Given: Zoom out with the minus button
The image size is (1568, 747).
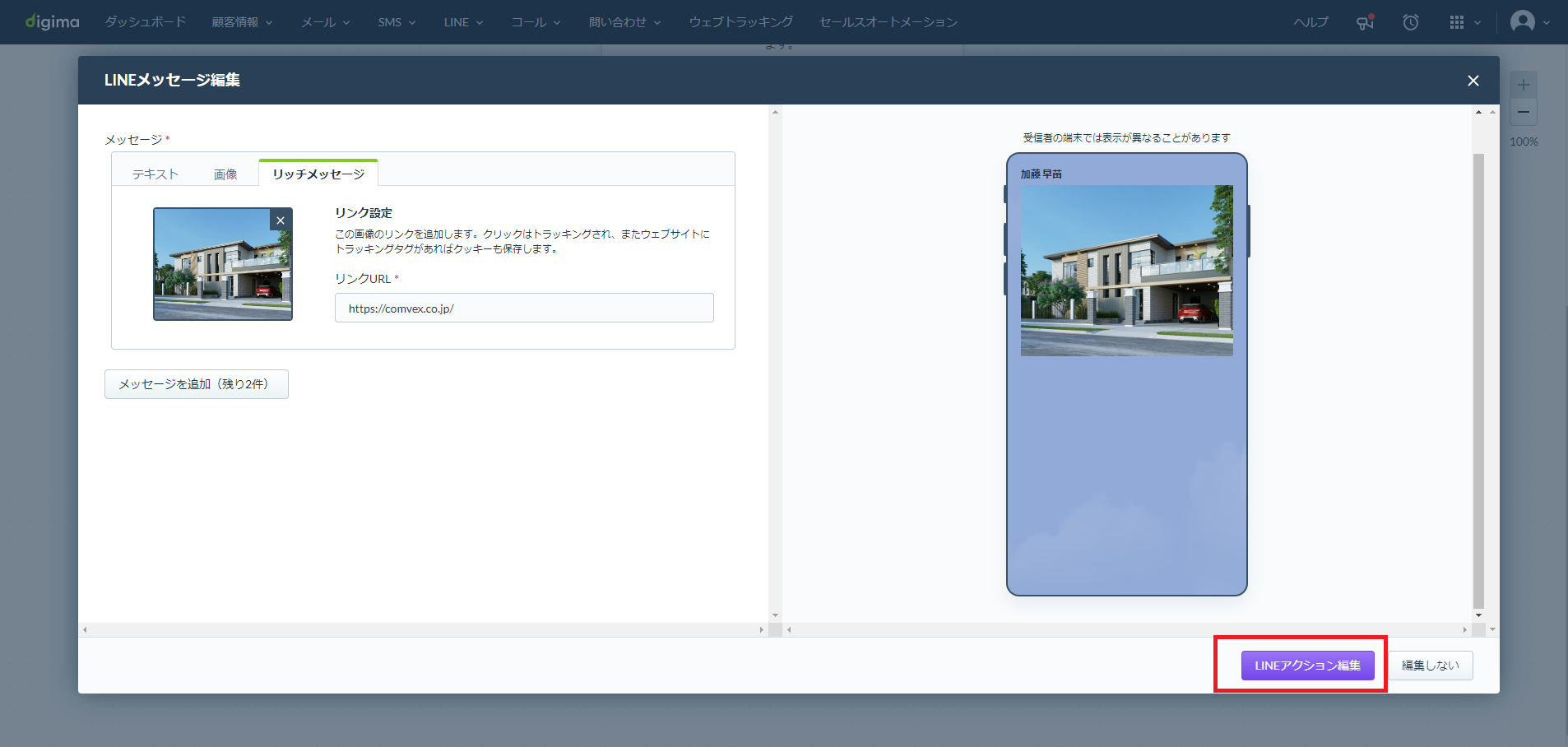Looking at the screenshot, I should [1524, 112].
